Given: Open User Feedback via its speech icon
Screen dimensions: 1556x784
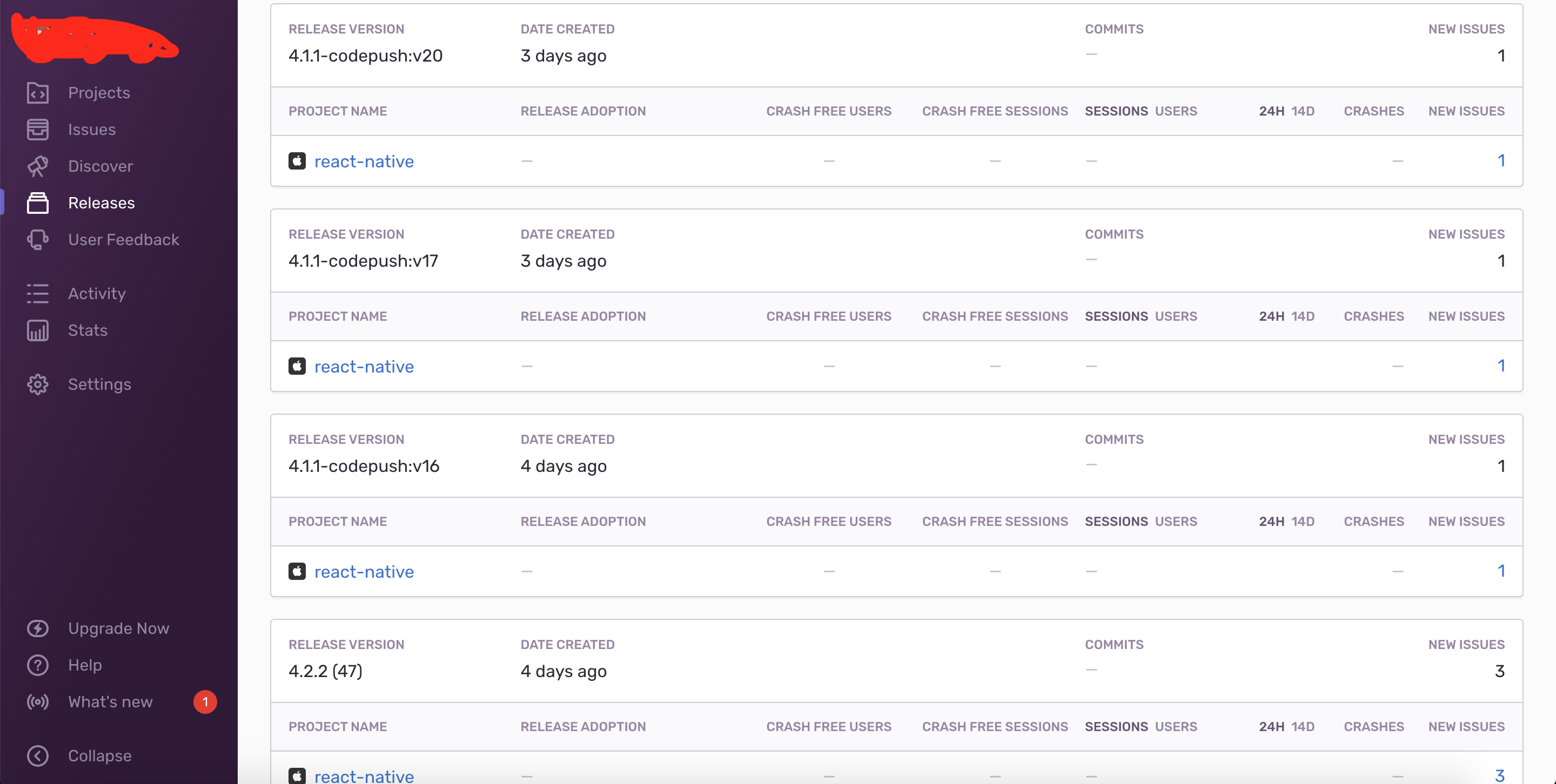Looking at the screenshot, I should (x=37, y=239).
